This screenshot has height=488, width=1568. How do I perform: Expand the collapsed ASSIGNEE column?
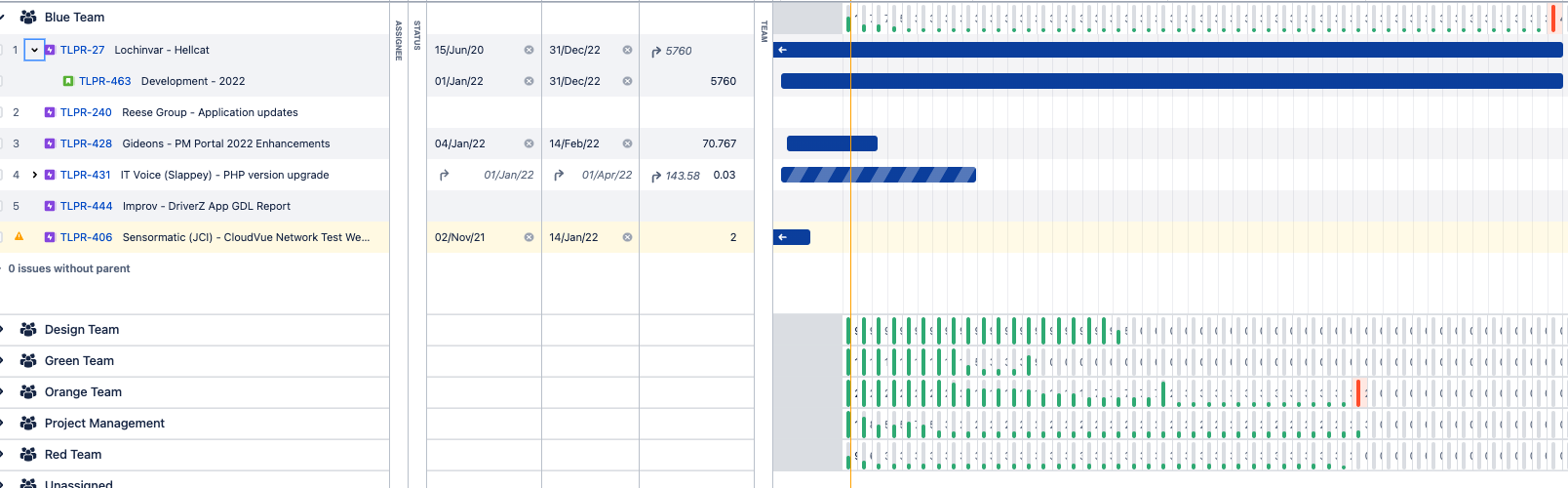(x=398, y=40)
